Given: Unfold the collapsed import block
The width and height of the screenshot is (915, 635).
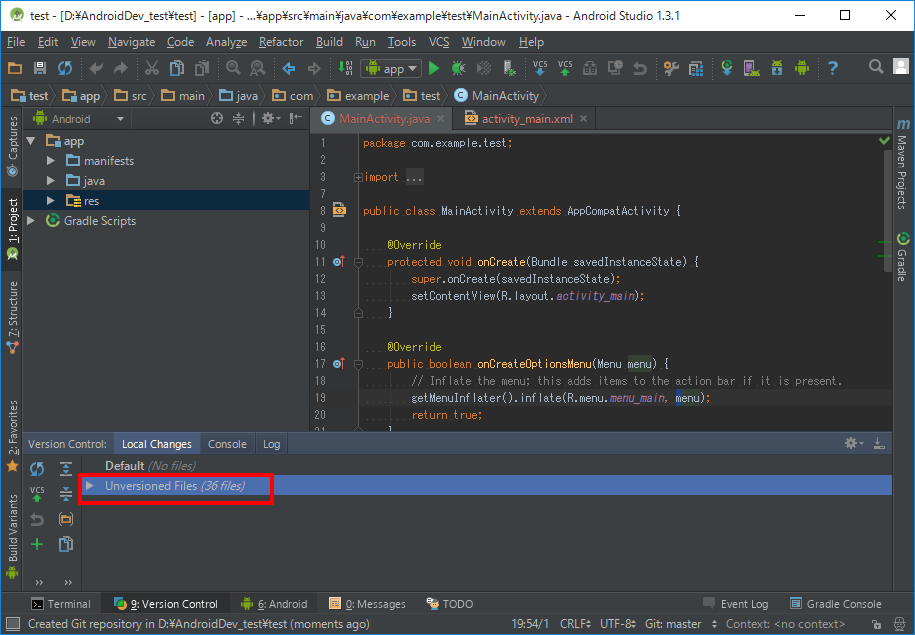Looking at the screenshot, I should pyautogui.click(x=358, y=177).
